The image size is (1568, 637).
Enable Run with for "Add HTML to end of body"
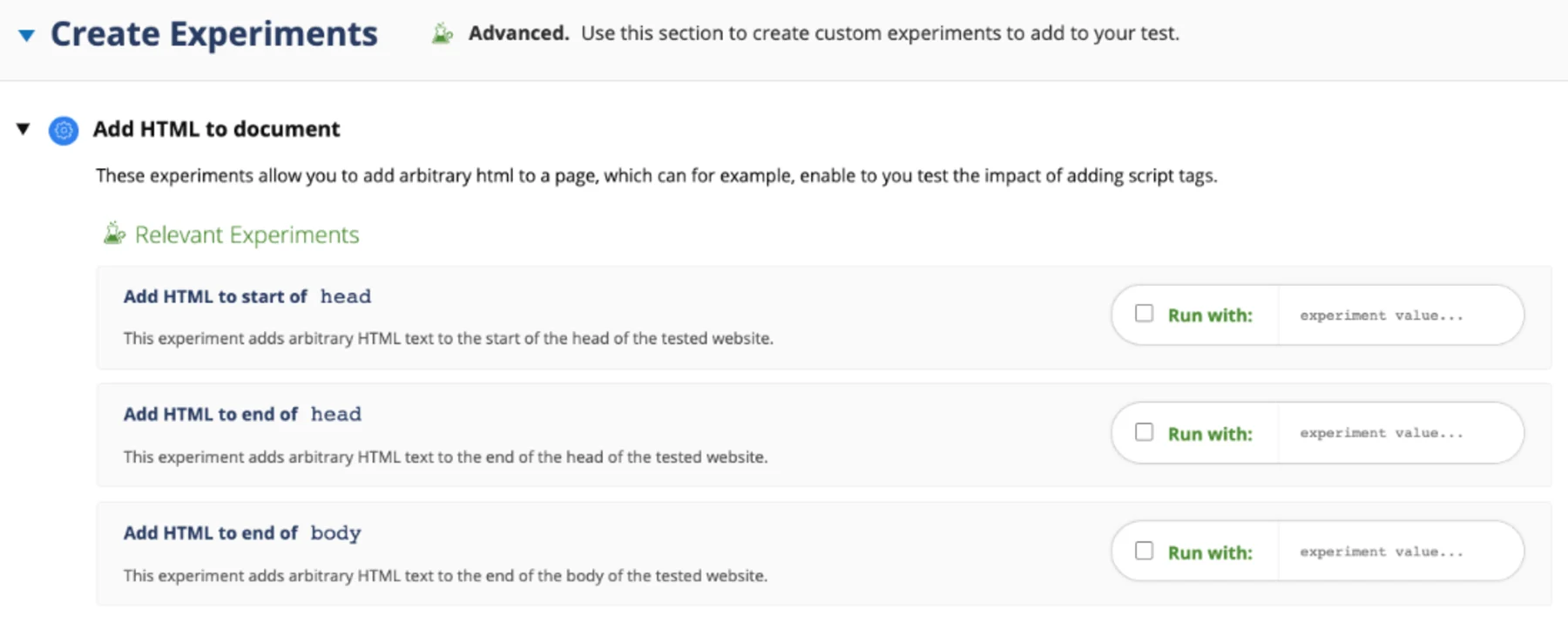point(1145,550)
